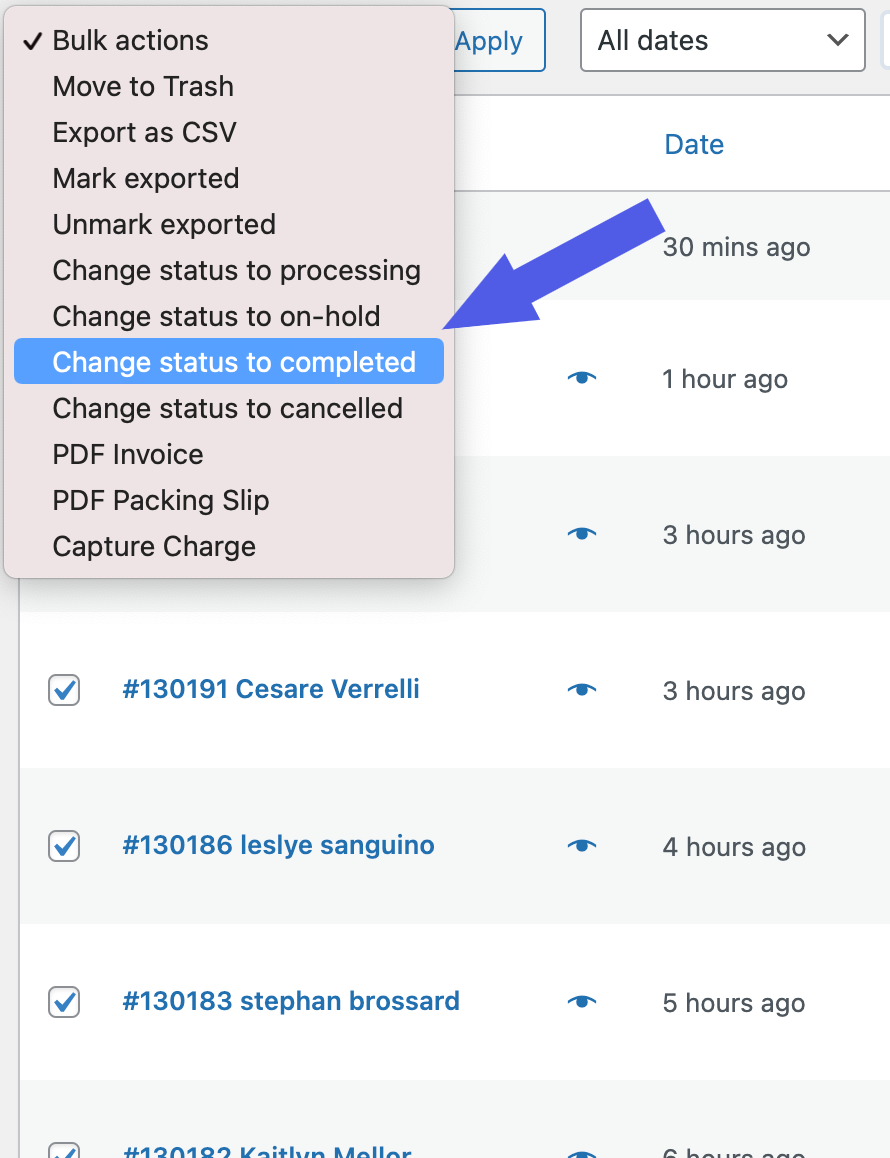Click the preview eye icon for order #130183
Viewport: 890px width, 1158px height.
(x=581, y=1002)
